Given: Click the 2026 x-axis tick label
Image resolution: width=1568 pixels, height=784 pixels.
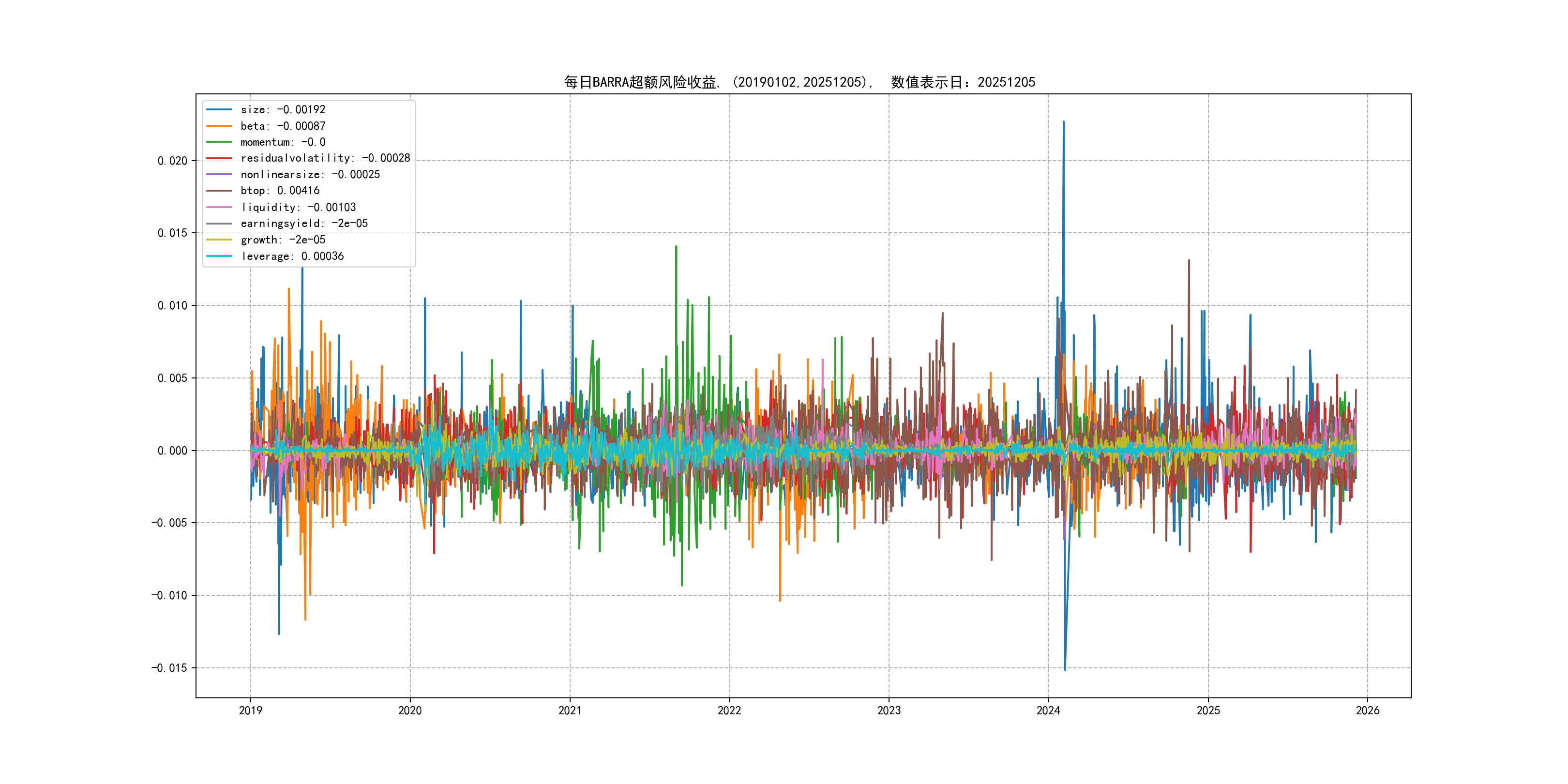Looking at the screenshot, I should point(1368,710).
